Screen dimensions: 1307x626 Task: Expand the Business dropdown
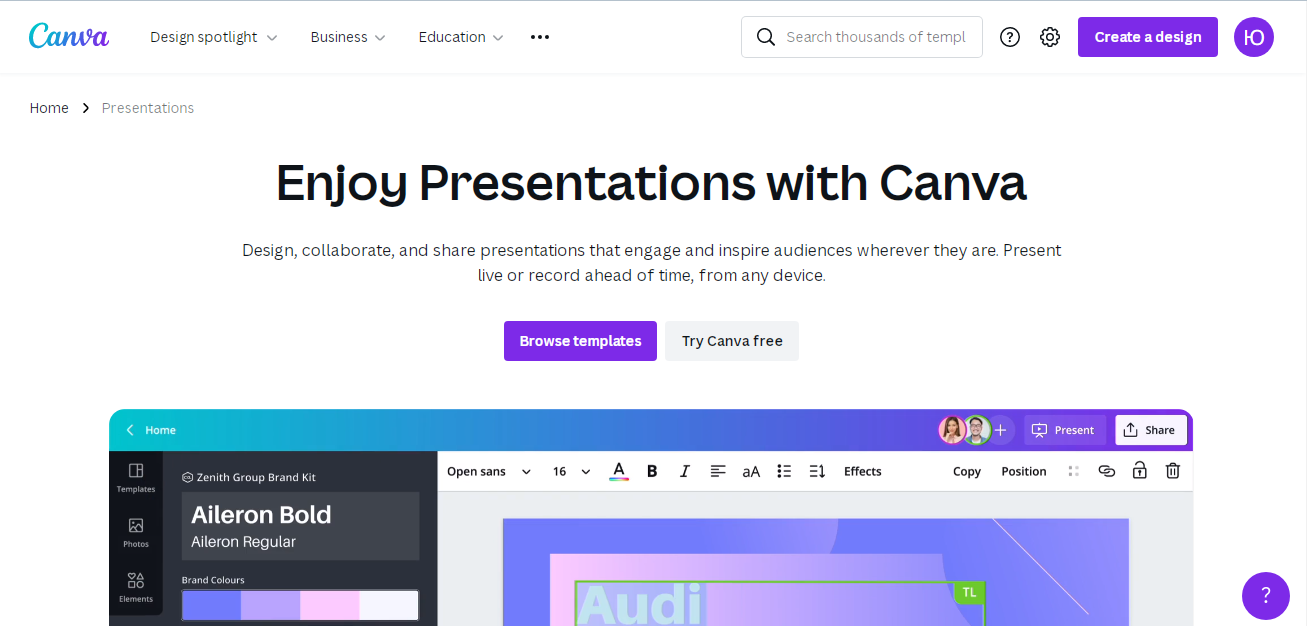pos(348,37)
